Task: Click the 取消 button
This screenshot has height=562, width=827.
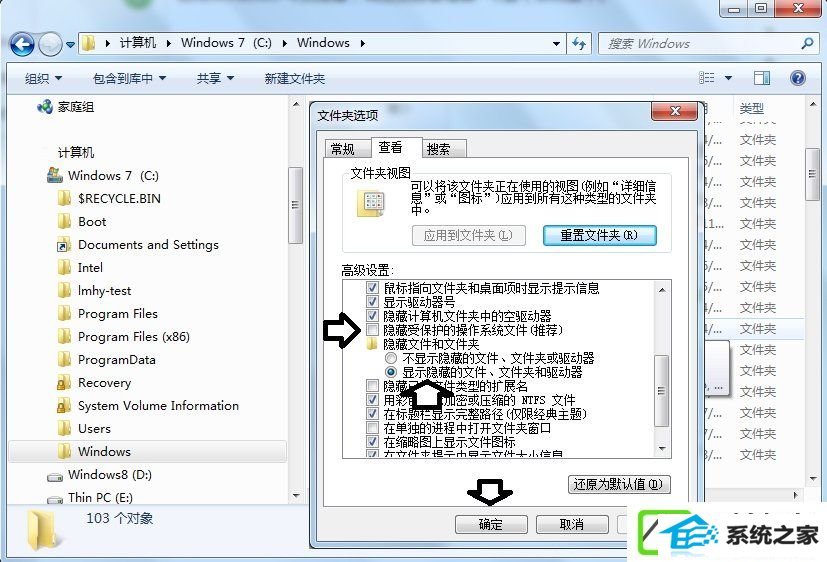Action: click(572, 524)
